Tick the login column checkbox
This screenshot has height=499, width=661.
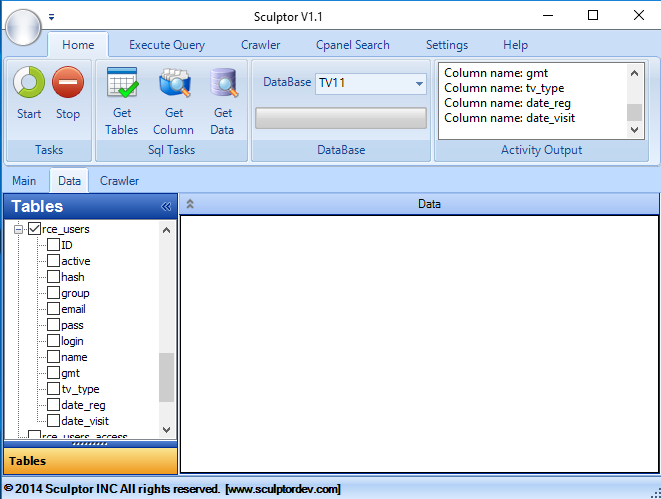[53, 341]
